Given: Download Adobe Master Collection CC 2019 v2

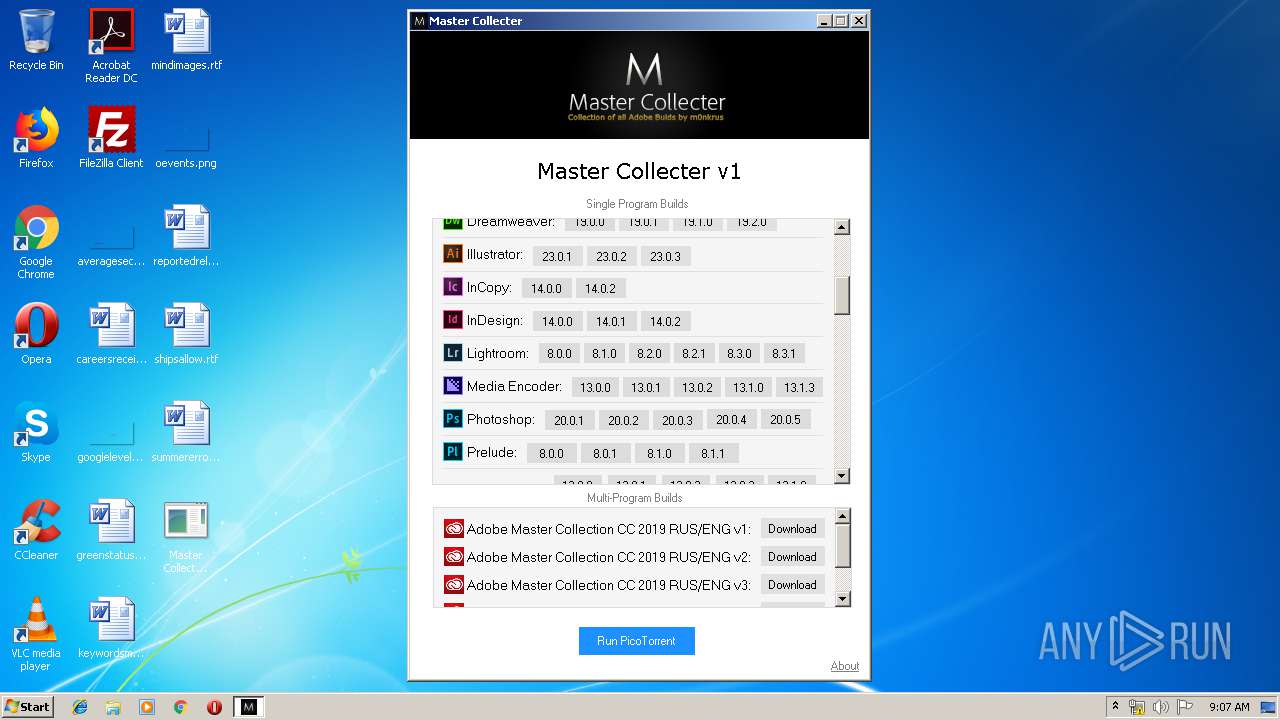Looking at the screenshot, I should tap(792, 557).
